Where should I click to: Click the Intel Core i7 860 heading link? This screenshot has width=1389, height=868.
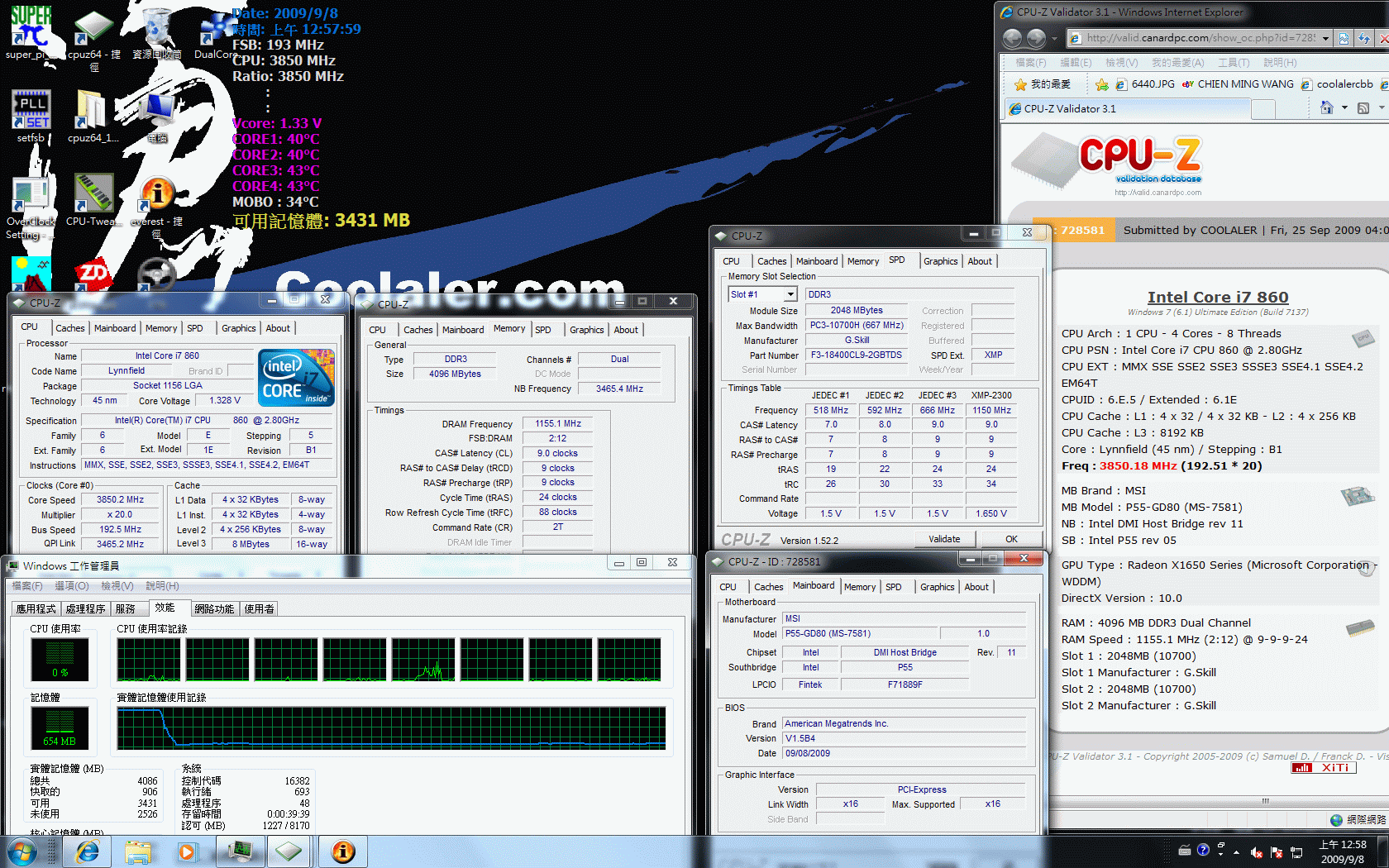tap(1218, 297)
